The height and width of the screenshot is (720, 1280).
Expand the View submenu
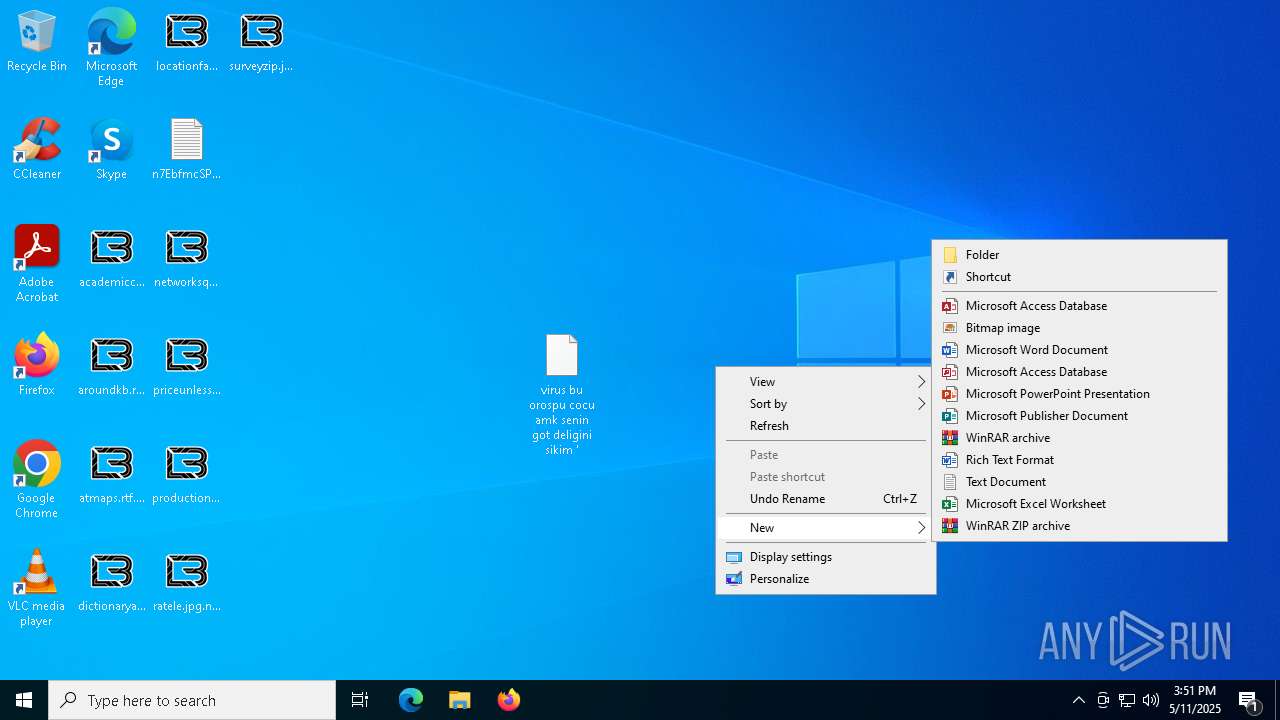(826, 382)
